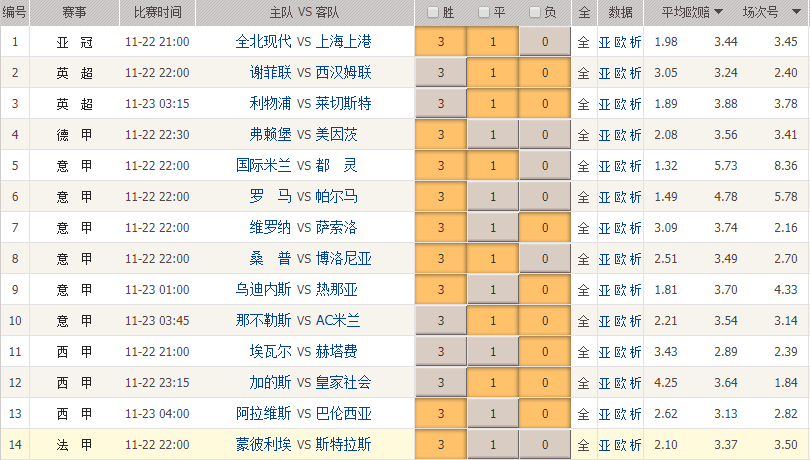Click the 数据 column header
This screenshot has width=810, height=460.
pyautogui.click(x=620, y=12)
